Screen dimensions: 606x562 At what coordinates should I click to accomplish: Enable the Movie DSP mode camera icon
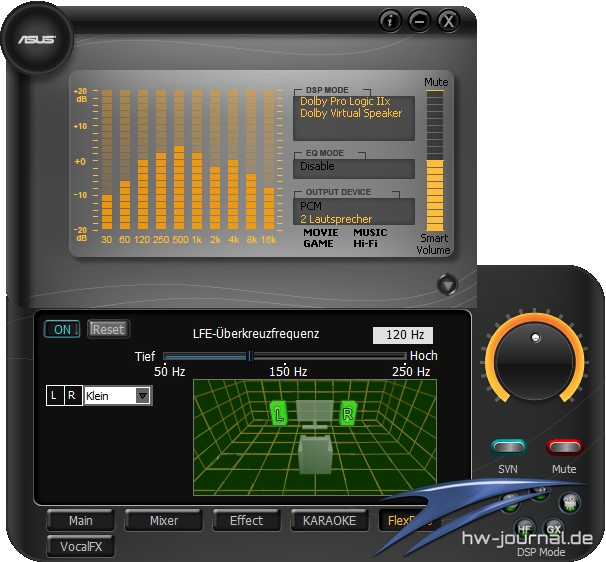coord(570,502)
